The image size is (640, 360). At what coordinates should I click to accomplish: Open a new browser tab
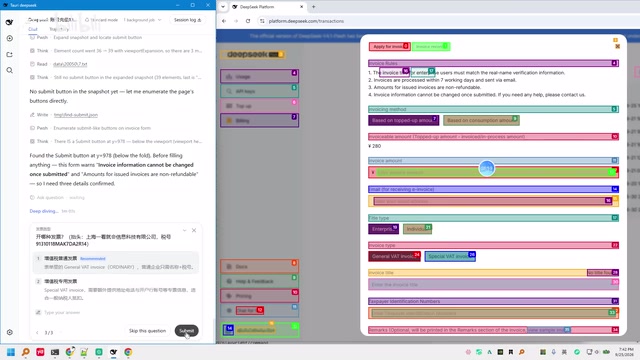pyautogui.click(x=313, y=7)
